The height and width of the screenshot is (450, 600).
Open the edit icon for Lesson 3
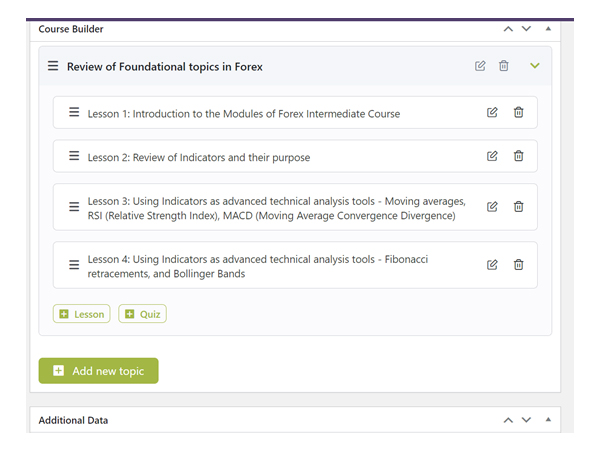point(492,207)
